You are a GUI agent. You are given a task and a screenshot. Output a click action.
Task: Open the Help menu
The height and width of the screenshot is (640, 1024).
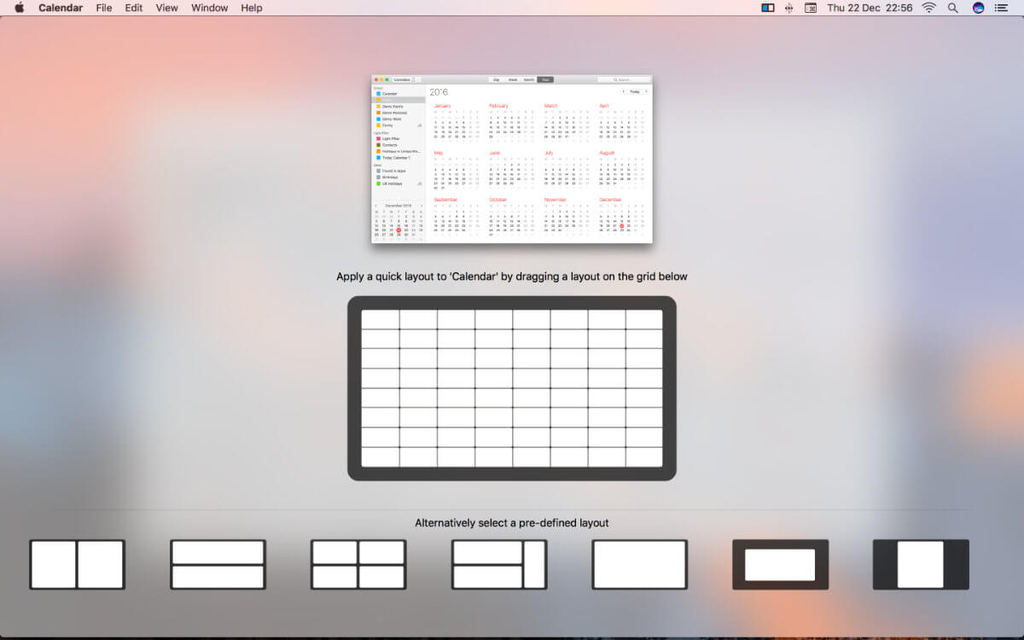coord(252,8)
